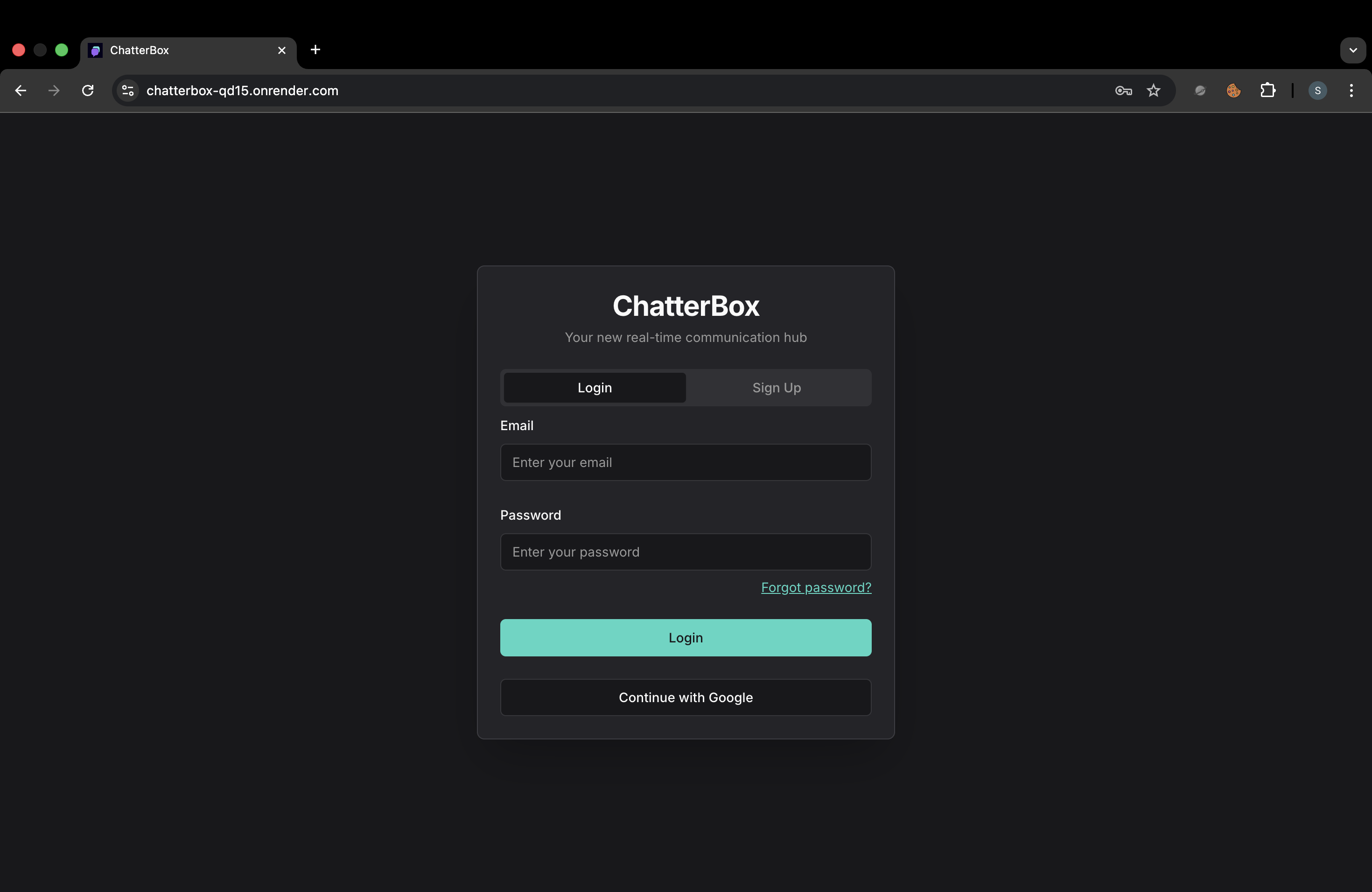Screen dimensions: 1372x892
Task: Click the Password field label
Action: (530, 515)
